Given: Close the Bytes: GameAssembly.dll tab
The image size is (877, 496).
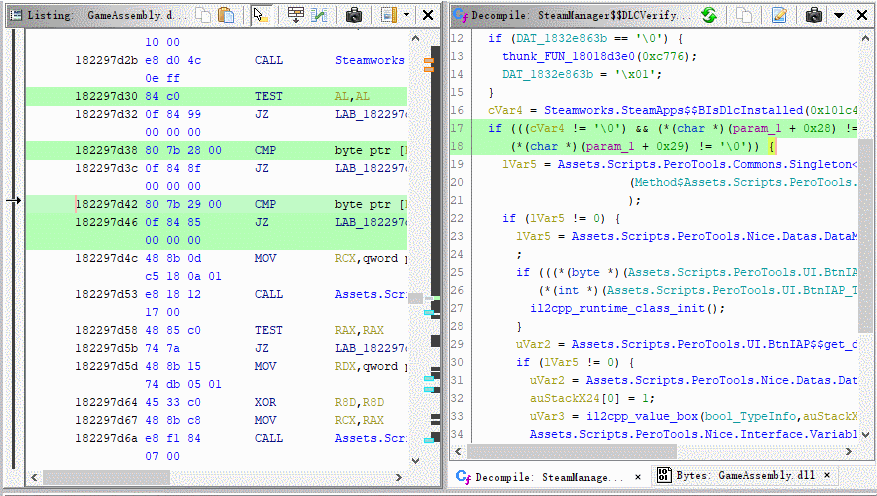Looking at the screenshot, I should click(x=828, y=476).
